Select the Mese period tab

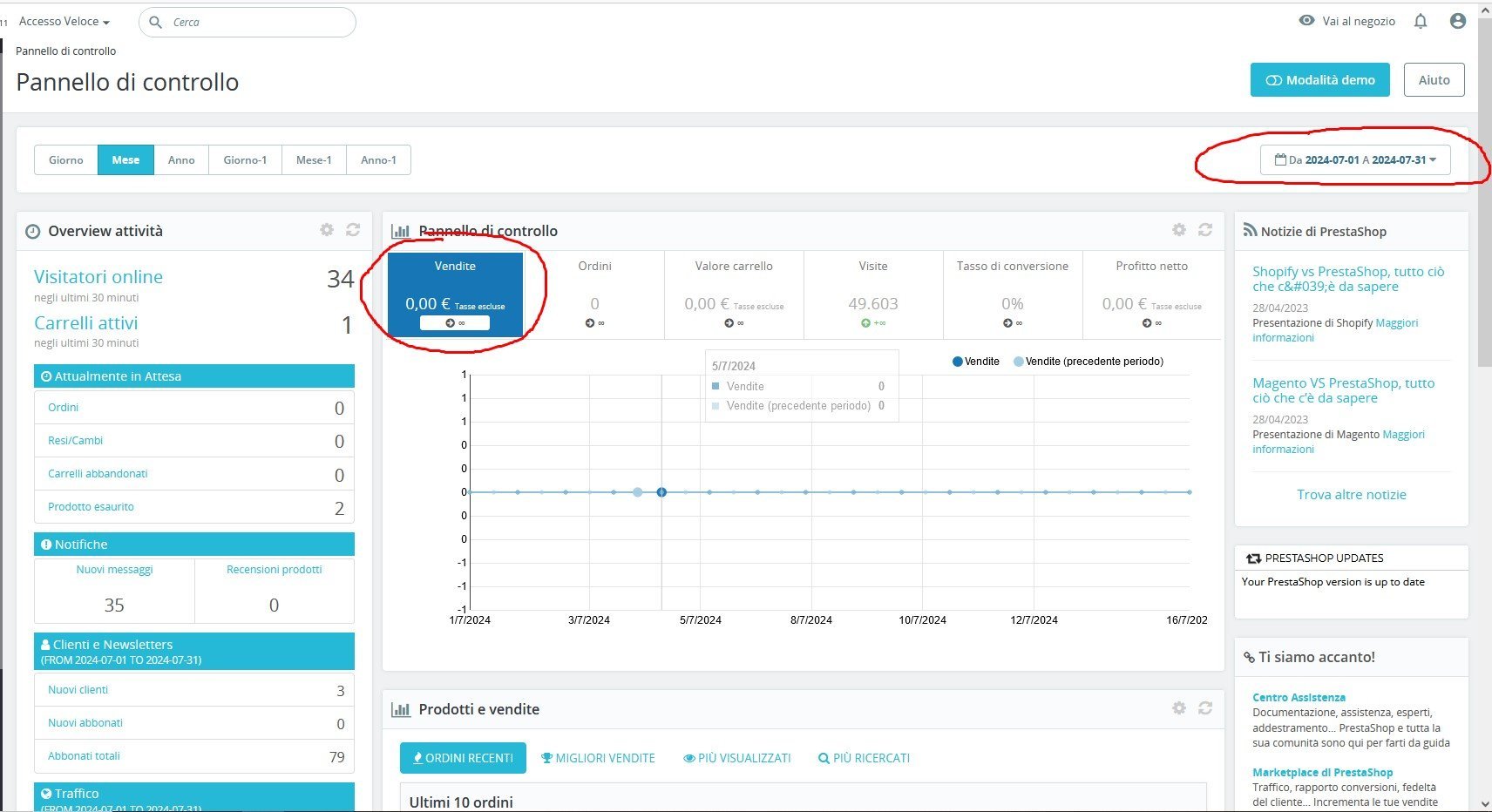click(x=125, y=160)
